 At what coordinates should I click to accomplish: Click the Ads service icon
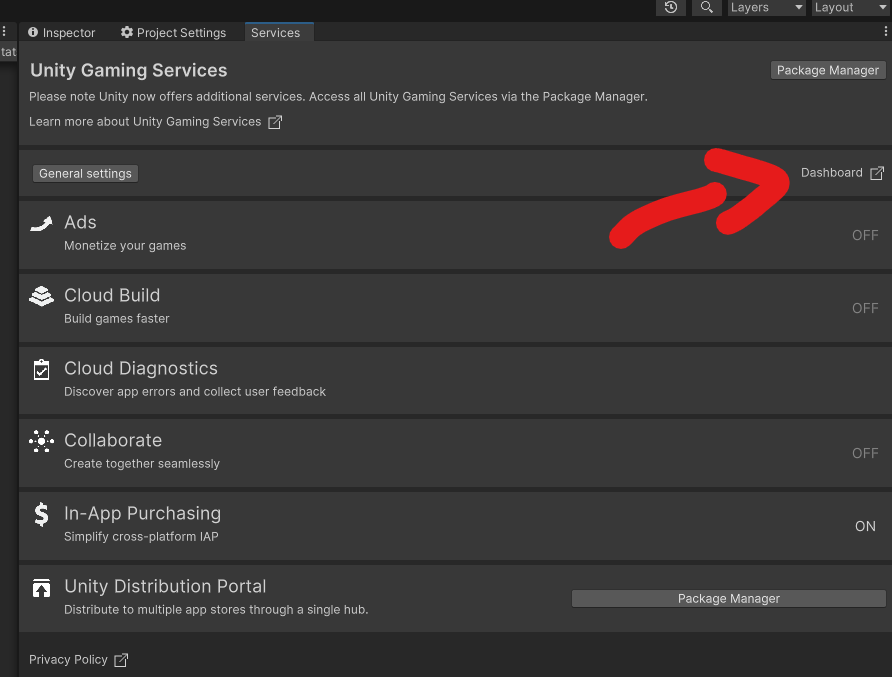(41, 224)
